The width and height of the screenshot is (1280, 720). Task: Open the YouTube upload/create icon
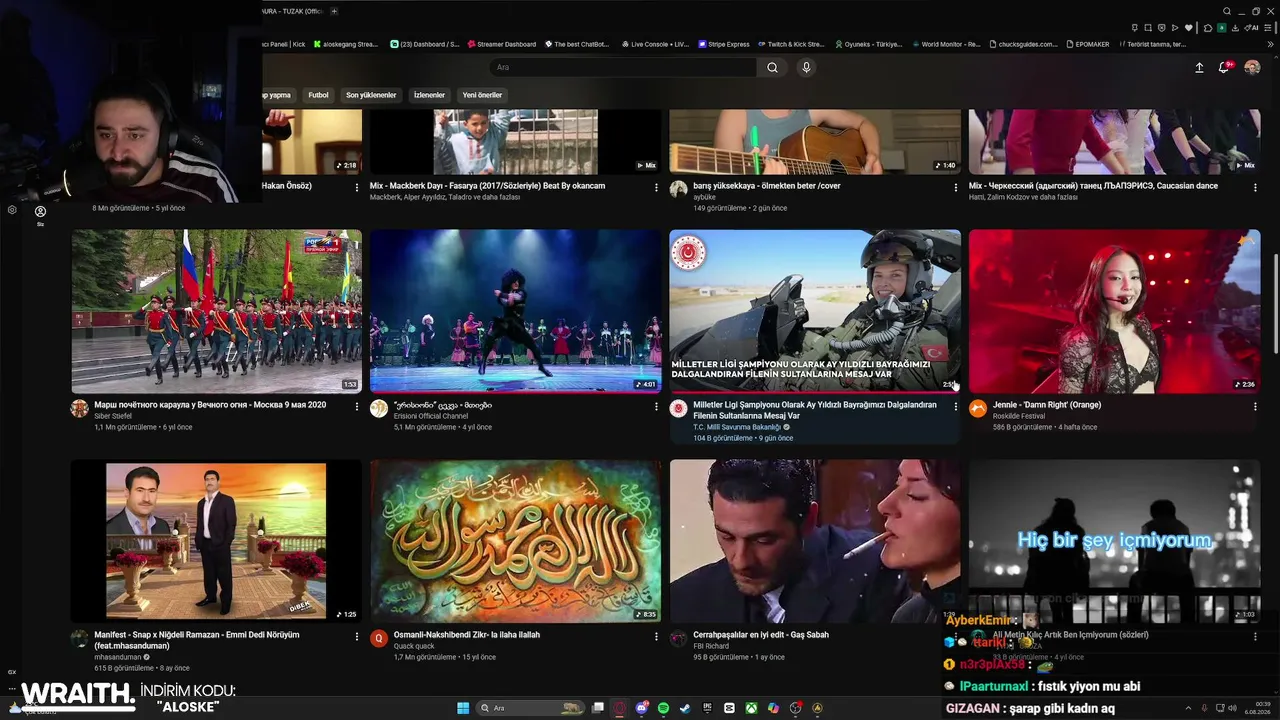tap(1199, 67)
